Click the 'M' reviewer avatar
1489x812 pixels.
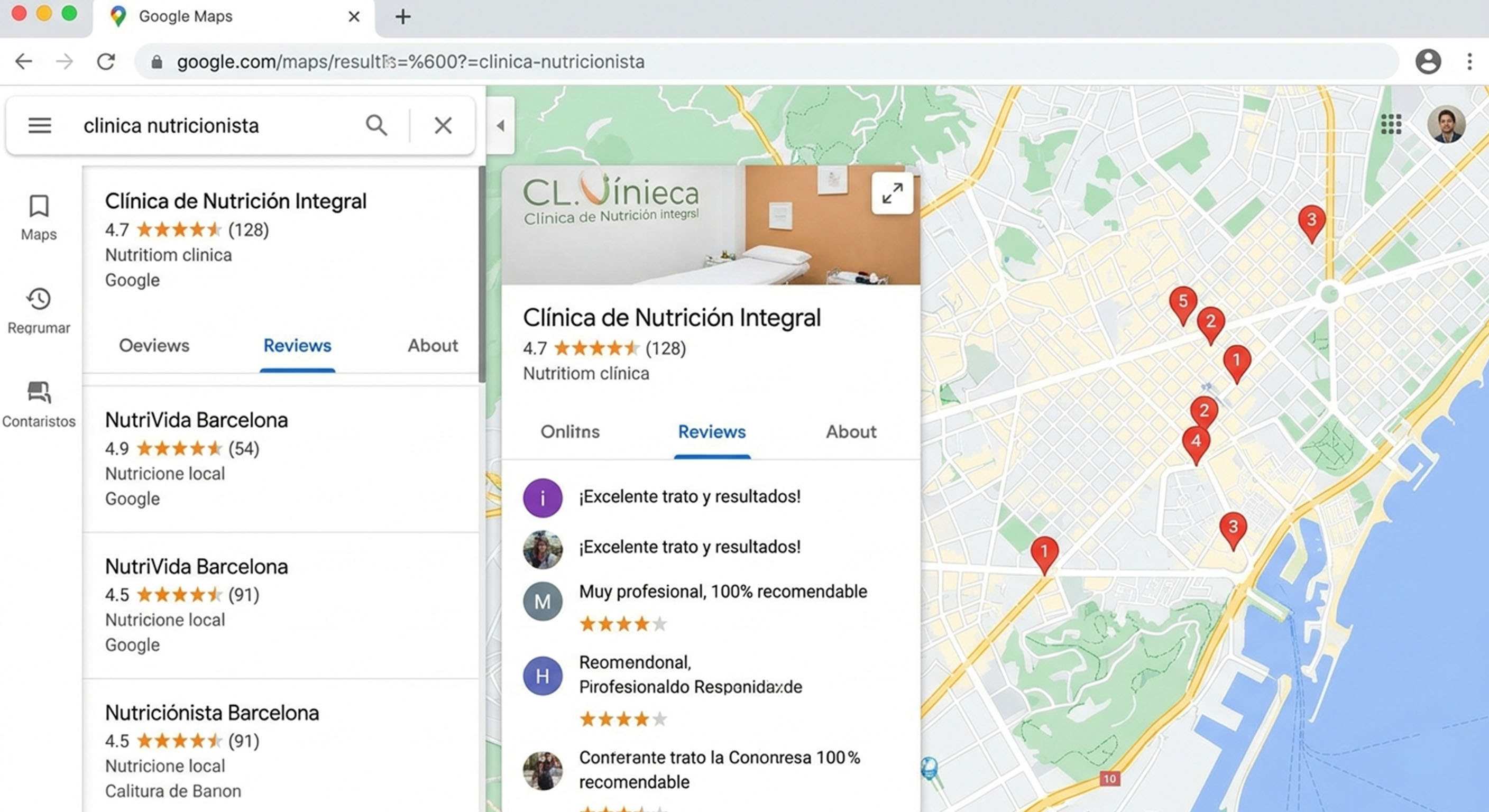pyautogui.click(x=542, y=602)
